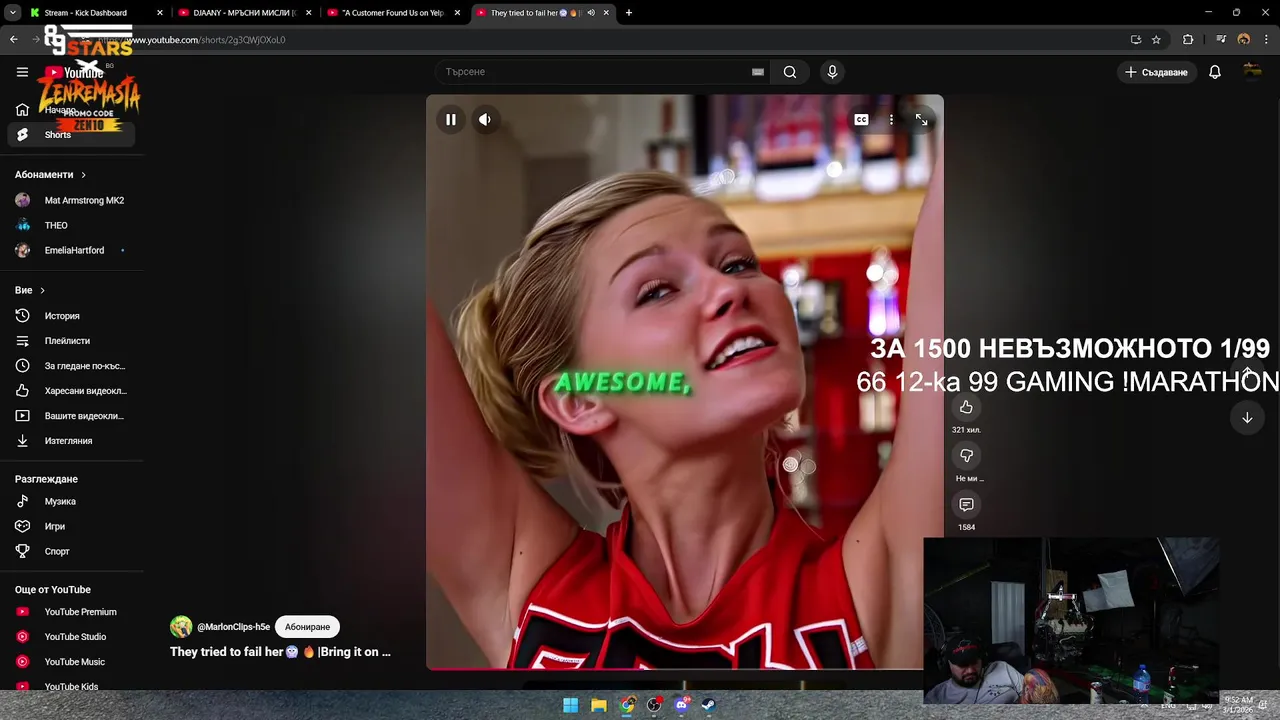Open the Short's three-dot options menu
The image size is (1280, 720).
pos(891,120)
